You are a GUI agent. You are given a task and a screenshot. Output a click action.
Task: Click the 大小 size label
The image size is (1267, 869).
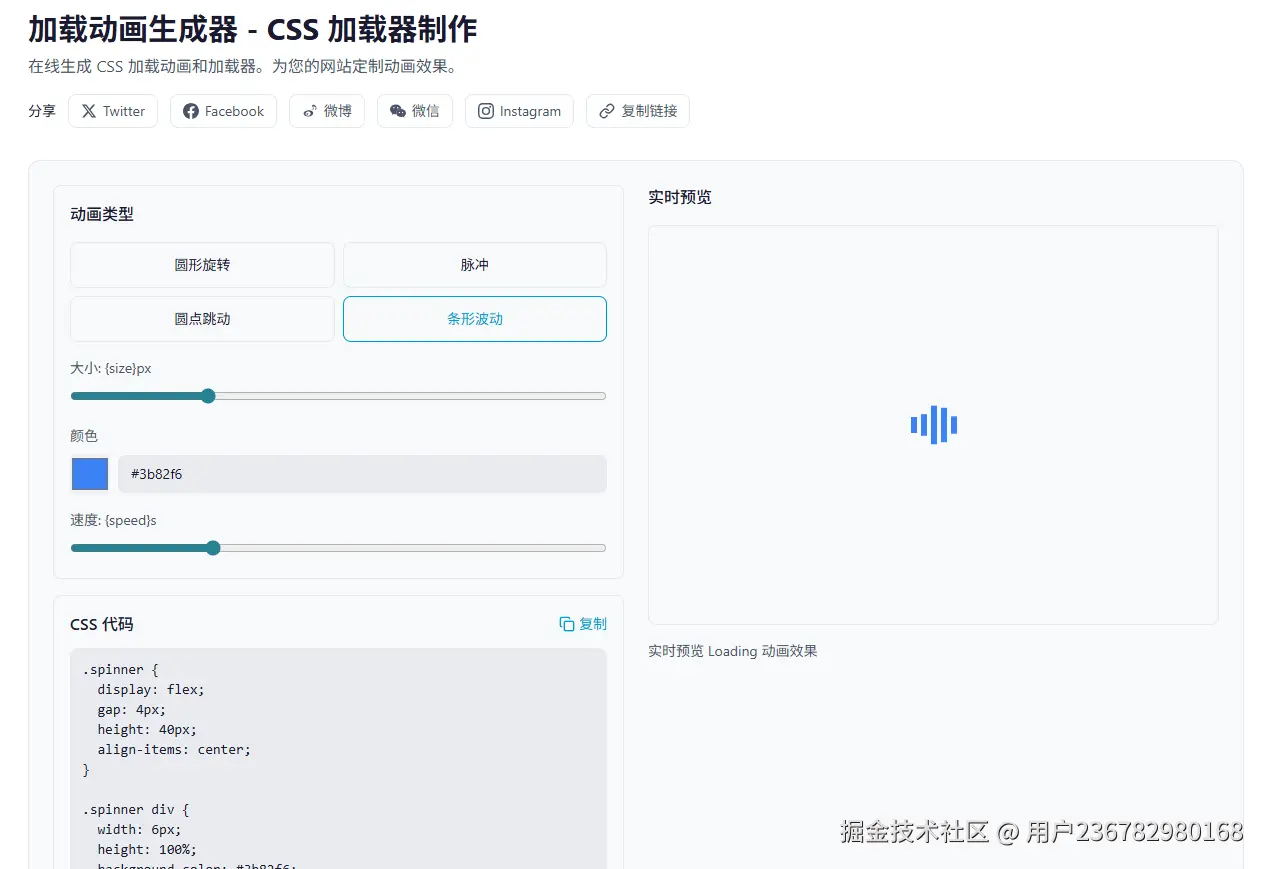coord(111,368)
